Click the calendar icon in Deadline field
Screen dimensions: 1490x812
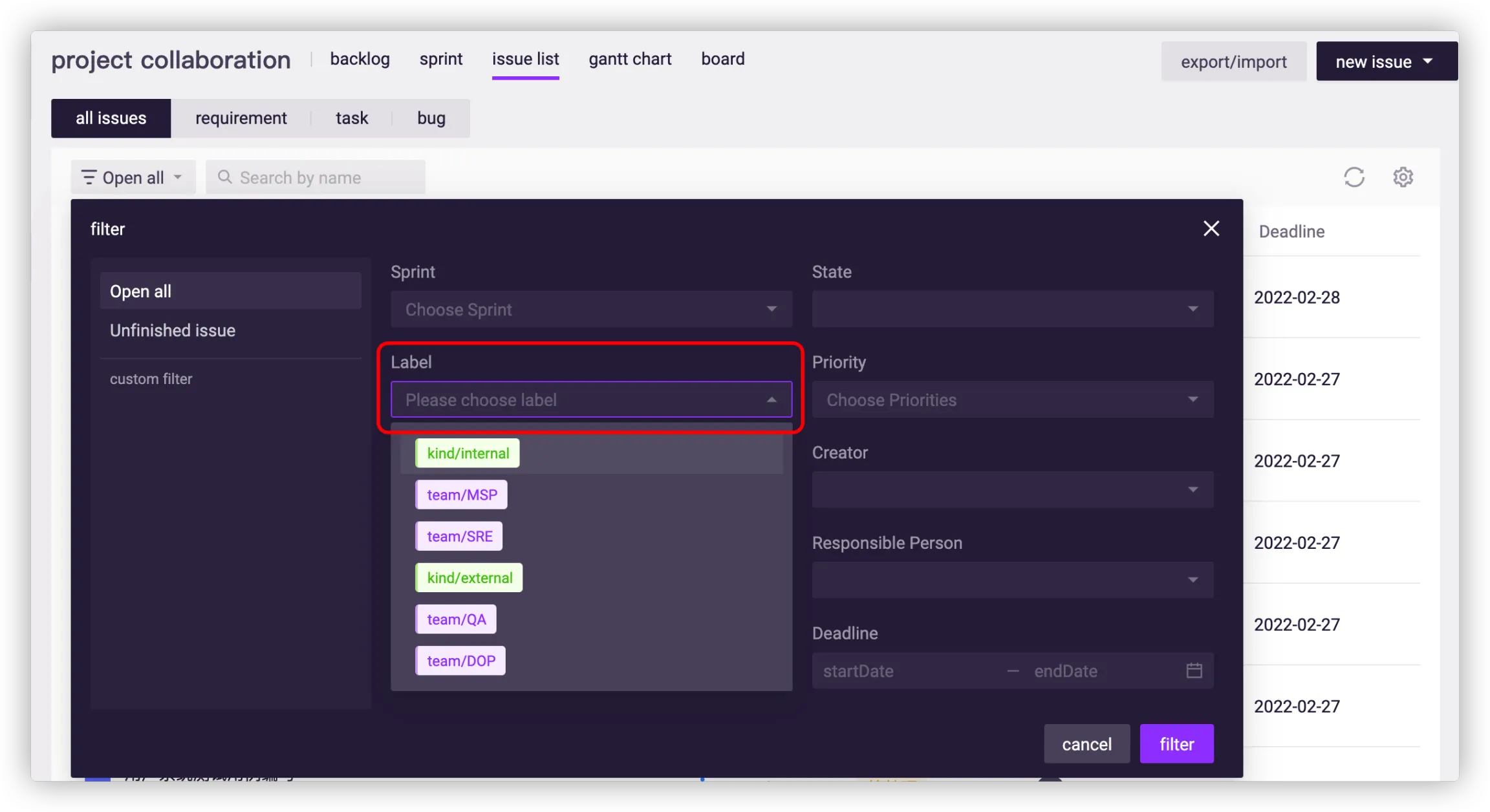pos(1194,670)
